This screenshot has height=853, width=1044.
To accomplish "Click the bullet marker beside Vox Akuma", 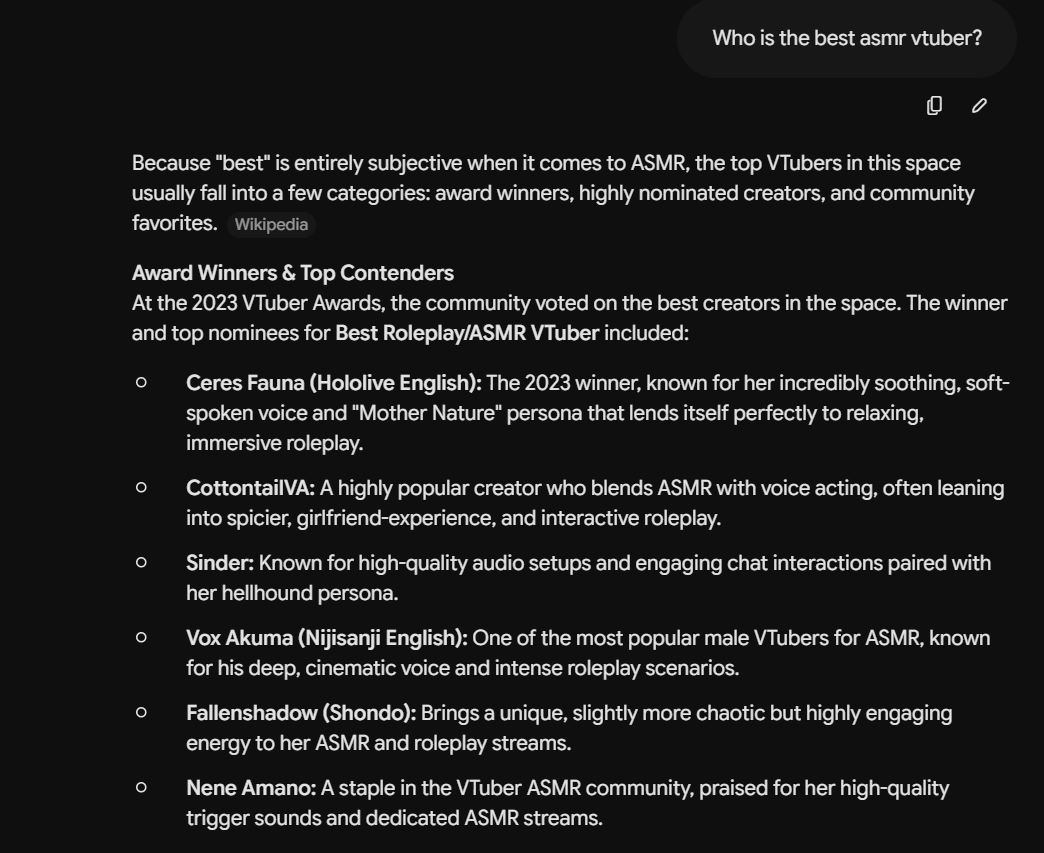I will 141,637.
